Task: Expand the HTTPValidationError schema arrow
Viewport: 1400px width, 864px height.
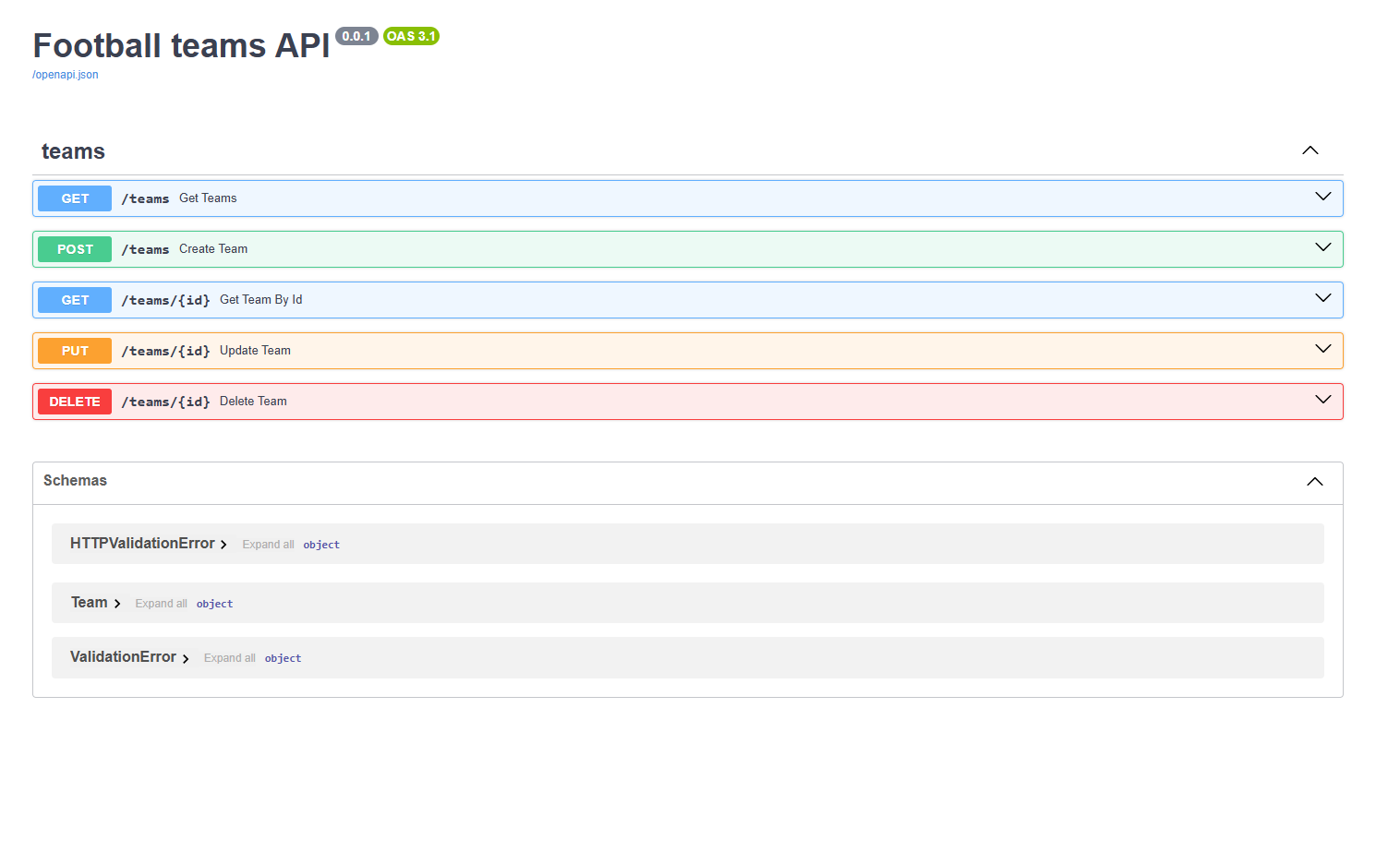Action: 223,545
